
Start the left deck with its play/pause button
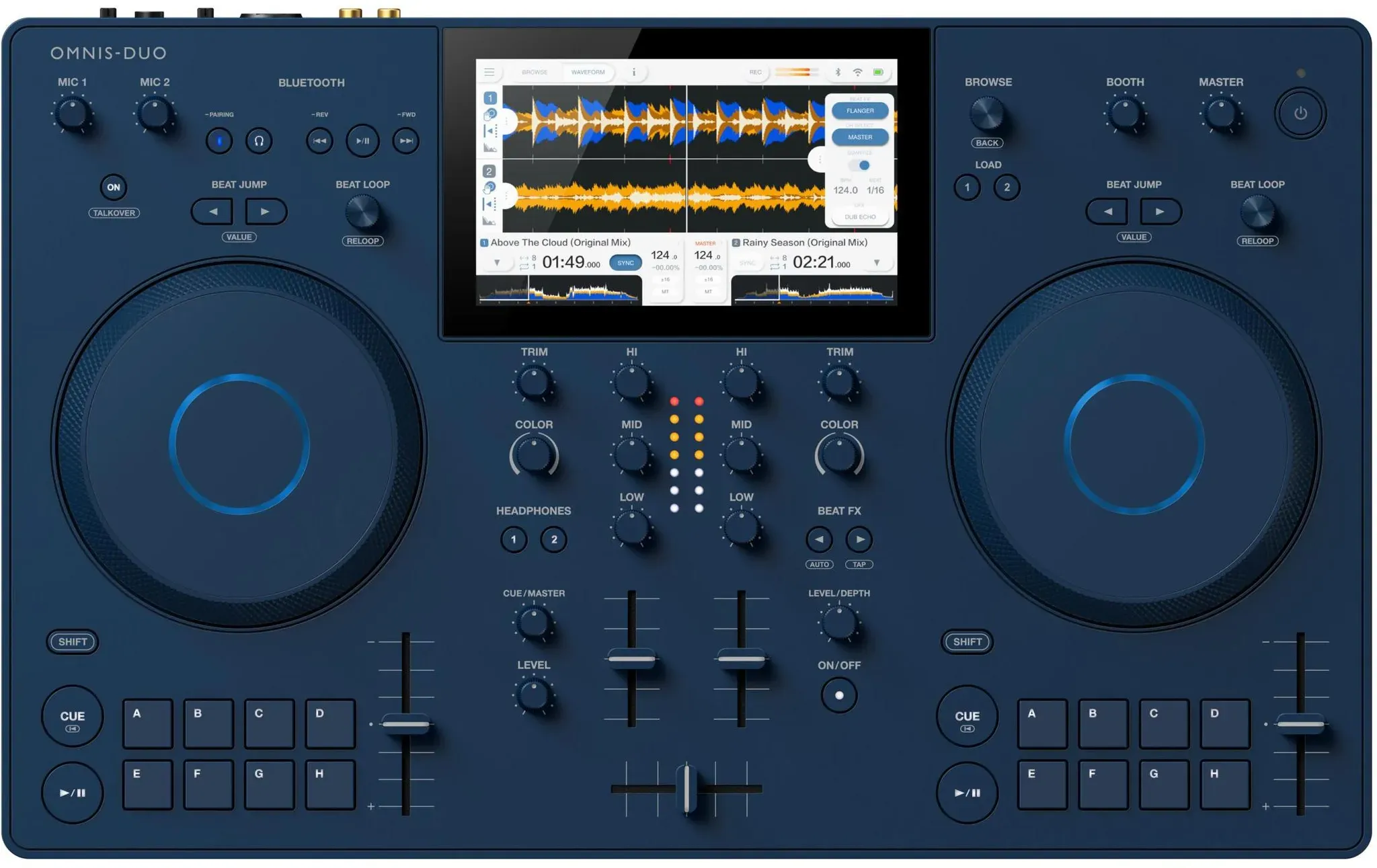pyautogui.click(x=73, y=793)
